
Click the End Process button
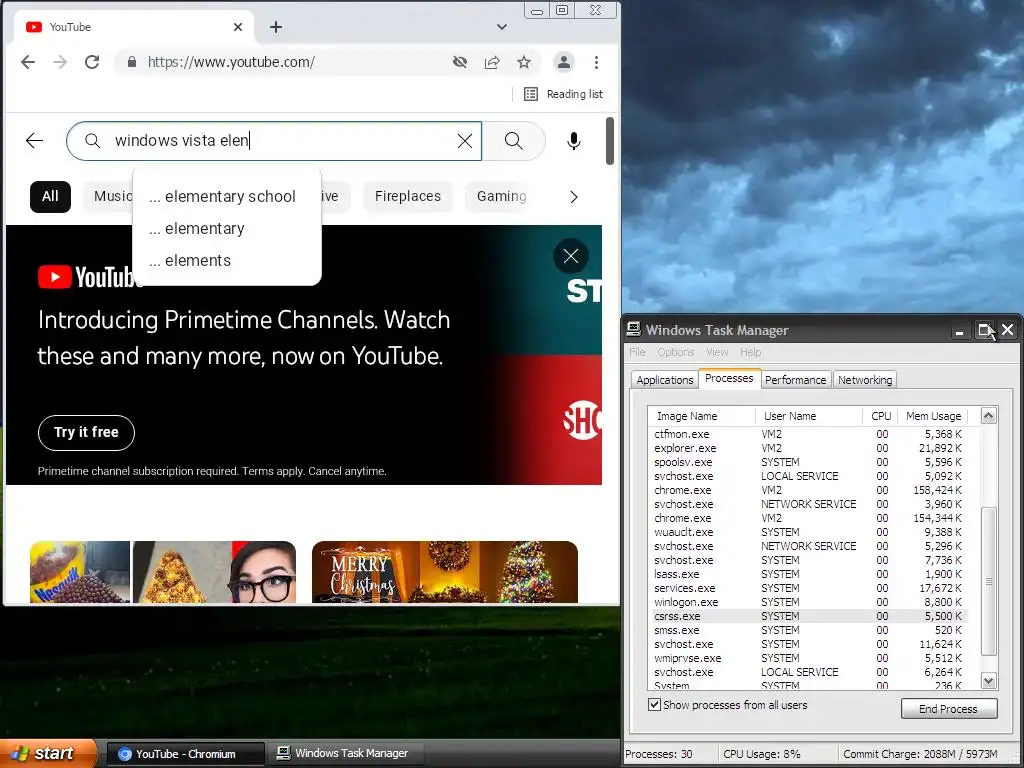pyautogui.click(x=949, y=709)
